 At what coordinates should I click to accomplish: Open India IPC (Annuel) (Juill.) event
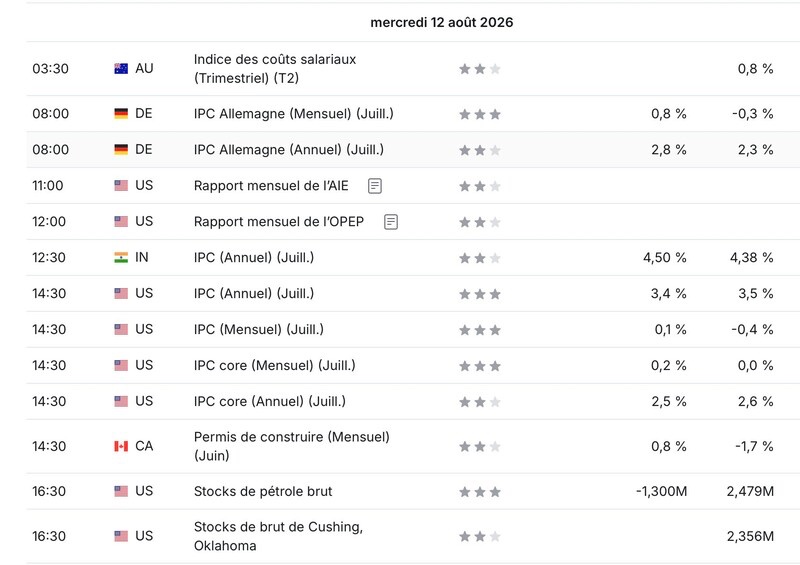[x=254, y=257]
